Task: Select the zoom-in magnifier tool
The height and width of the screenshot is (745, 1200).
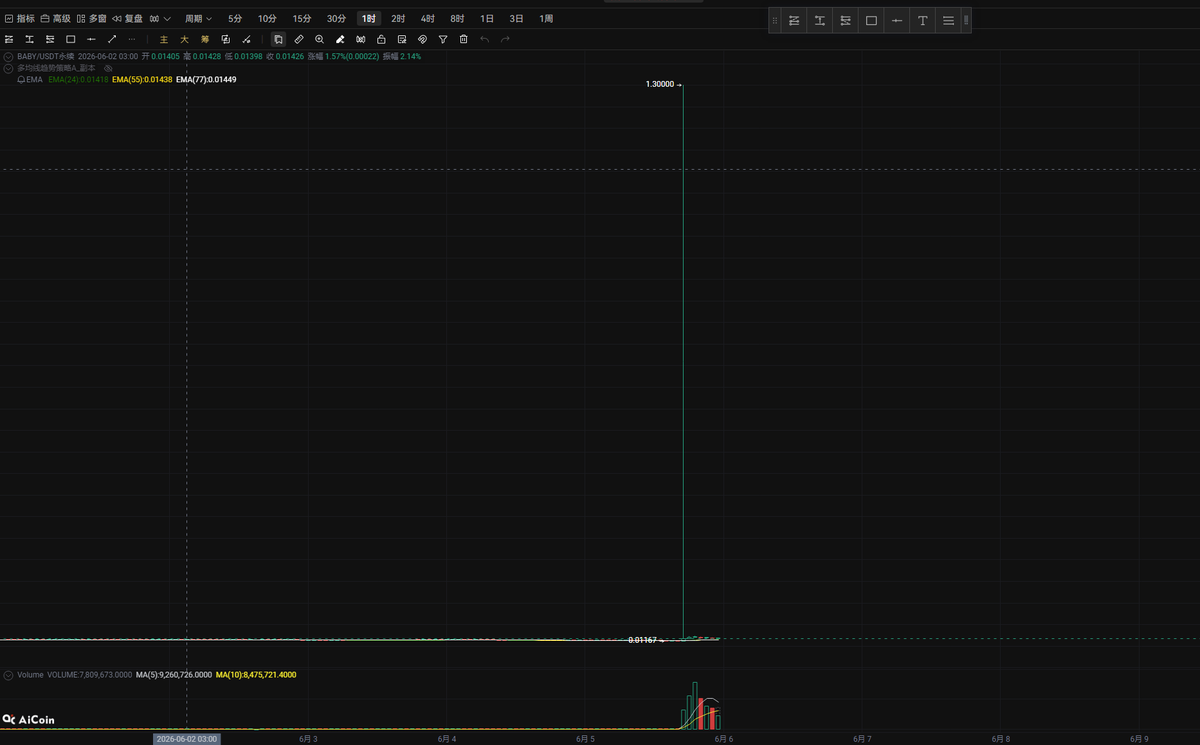Action: point(319,39)
